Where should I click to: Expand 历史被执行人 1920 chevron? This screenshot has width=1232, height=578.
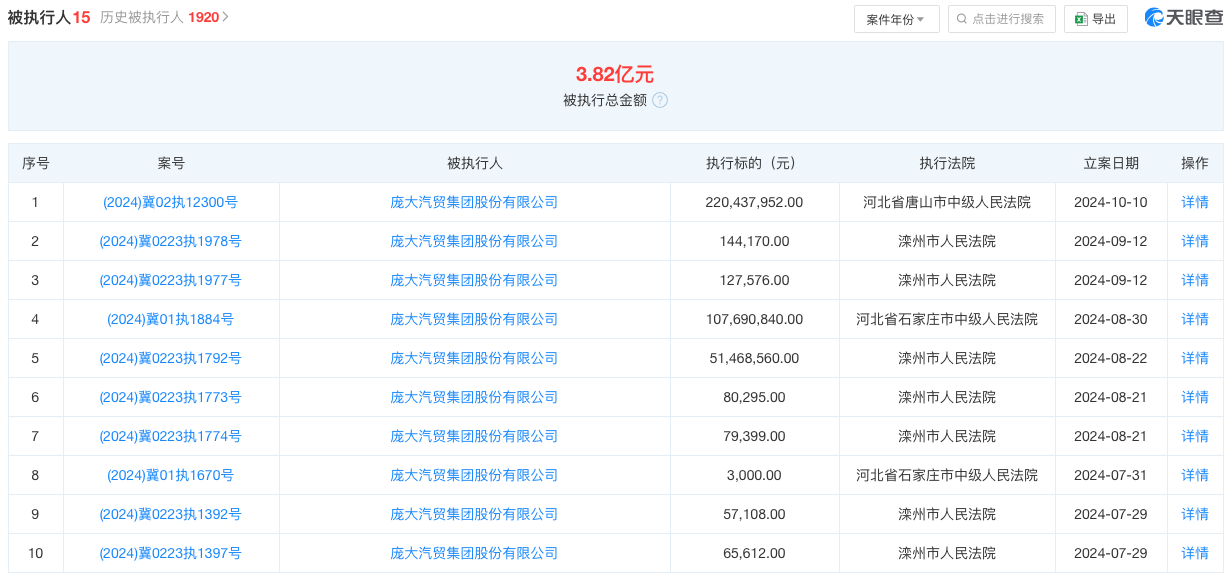226,17
